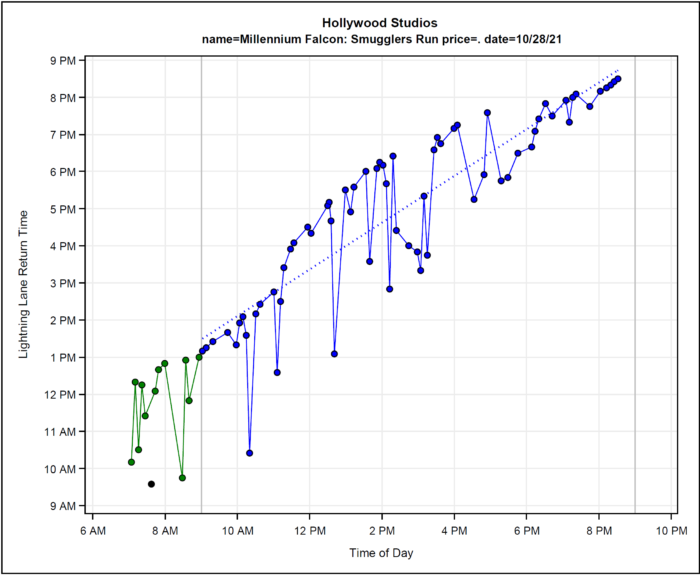Click the 'Hollywood Studios' chart title
Image resolution: width=700 pixels, height=575 pixels.
[379, 21]
